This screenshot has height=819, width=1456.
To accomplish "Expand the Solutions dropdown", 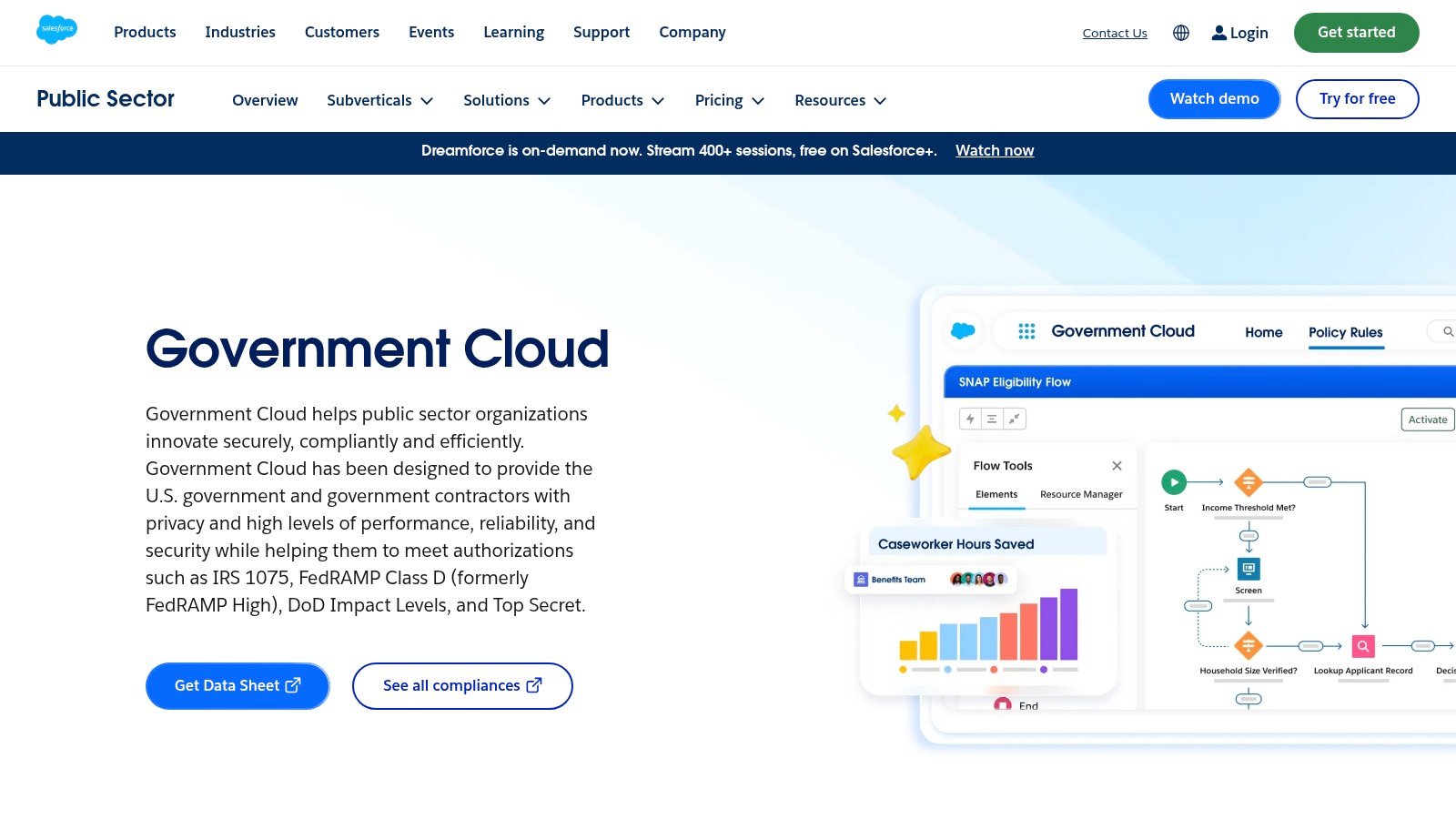I will pos(507,100).
